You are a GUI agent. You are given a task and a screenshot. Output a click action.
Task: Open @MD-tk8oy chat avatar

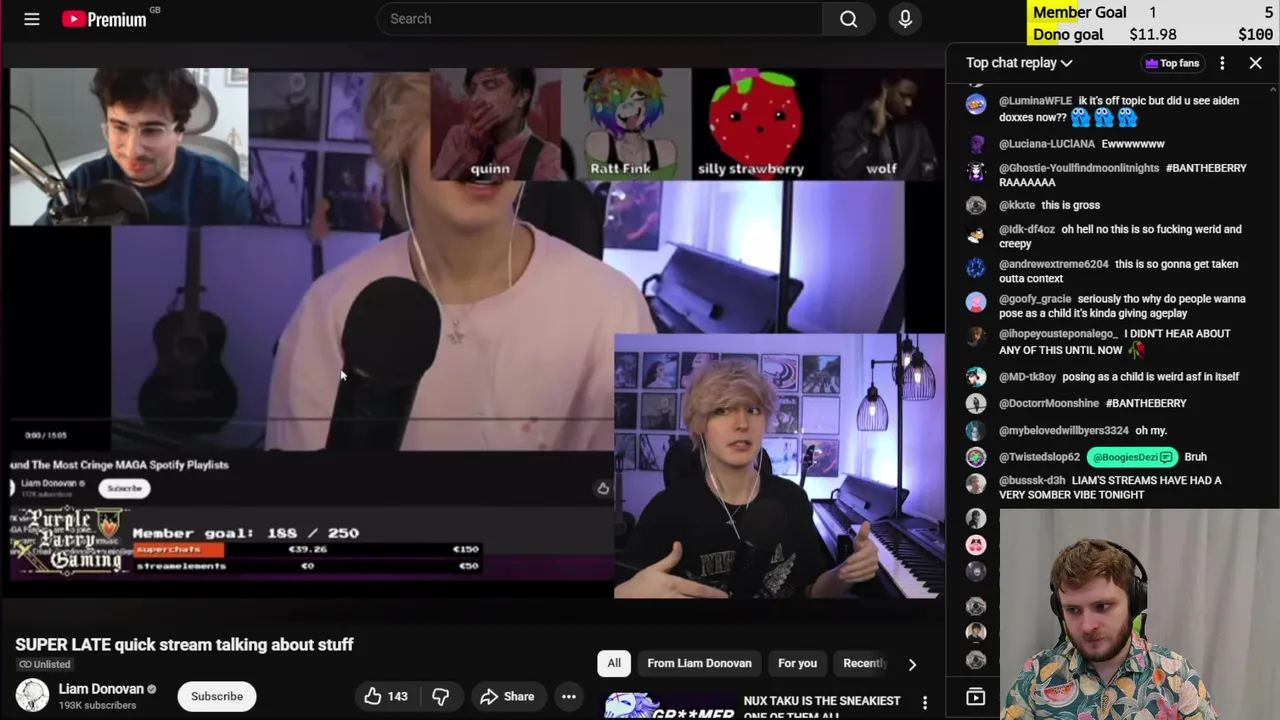[x=976, y=377]
